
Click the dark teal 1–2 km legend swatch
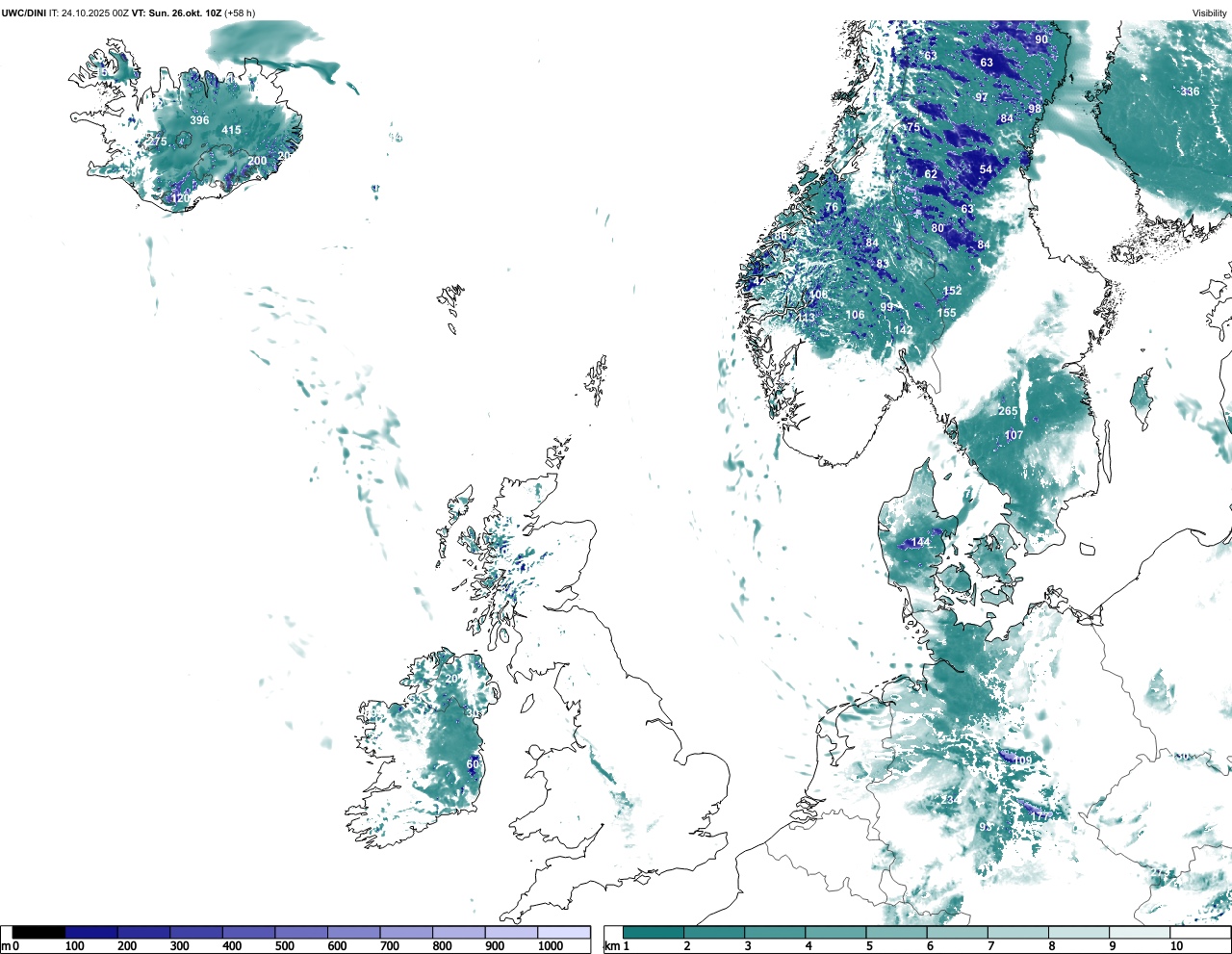(654, 933)
